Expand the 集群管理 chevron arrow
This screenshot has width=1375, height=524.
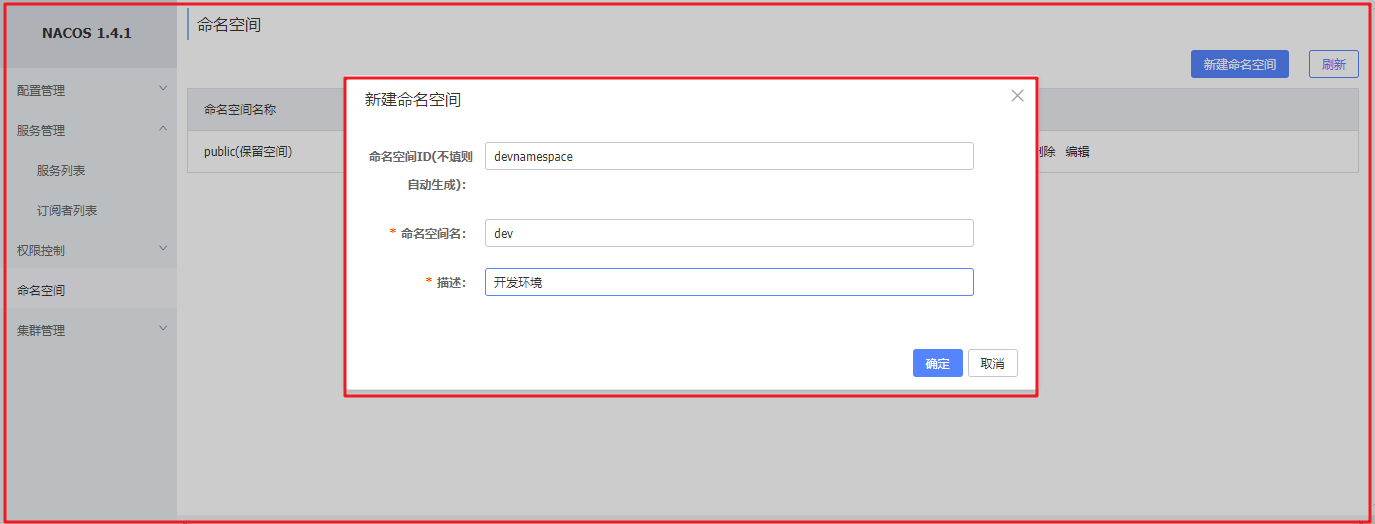[x=163, y=328]
